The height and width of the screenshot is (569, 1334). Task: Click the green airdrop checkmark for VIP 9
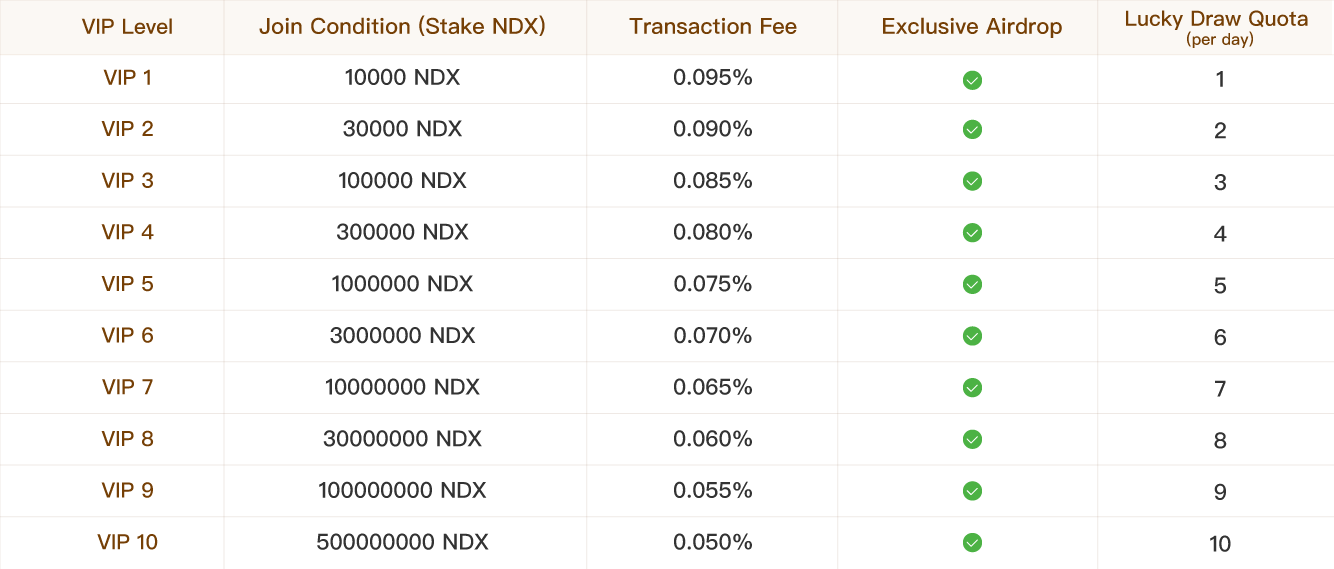[x=972, y=491]
